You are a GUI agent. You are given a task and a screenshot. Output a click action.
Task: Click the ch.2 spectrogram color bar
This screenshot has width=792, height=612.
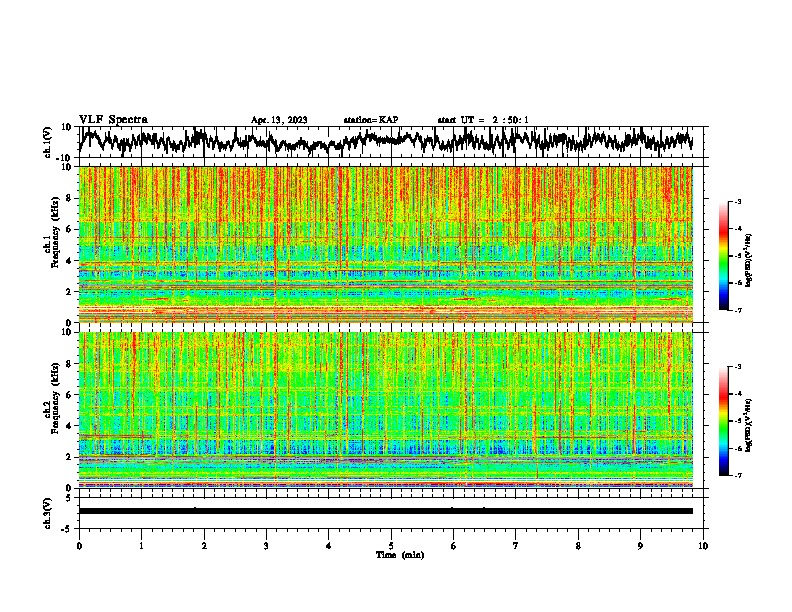pyautogui.click(x=723, y=421)
